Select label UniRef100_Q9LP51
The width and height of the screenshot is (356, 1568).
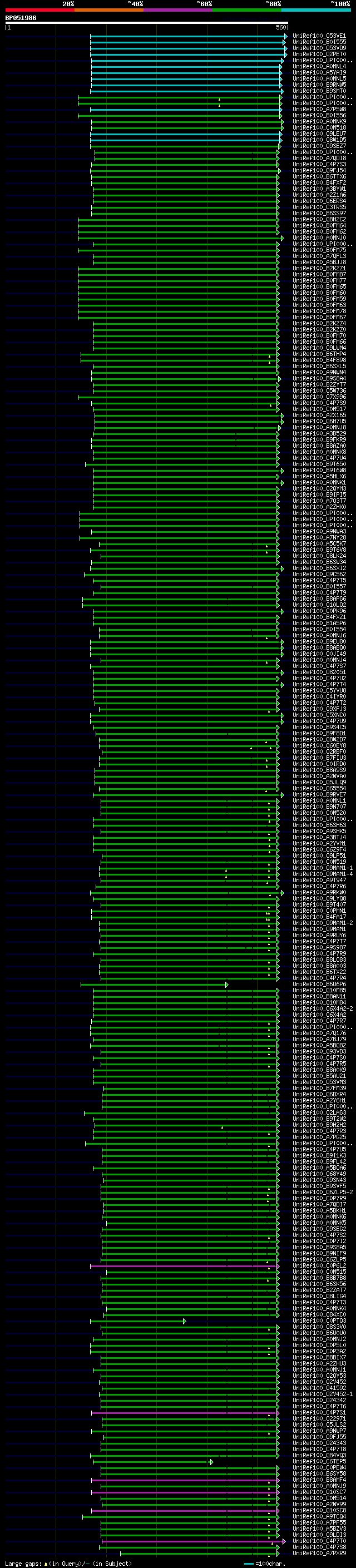(319, 856)
